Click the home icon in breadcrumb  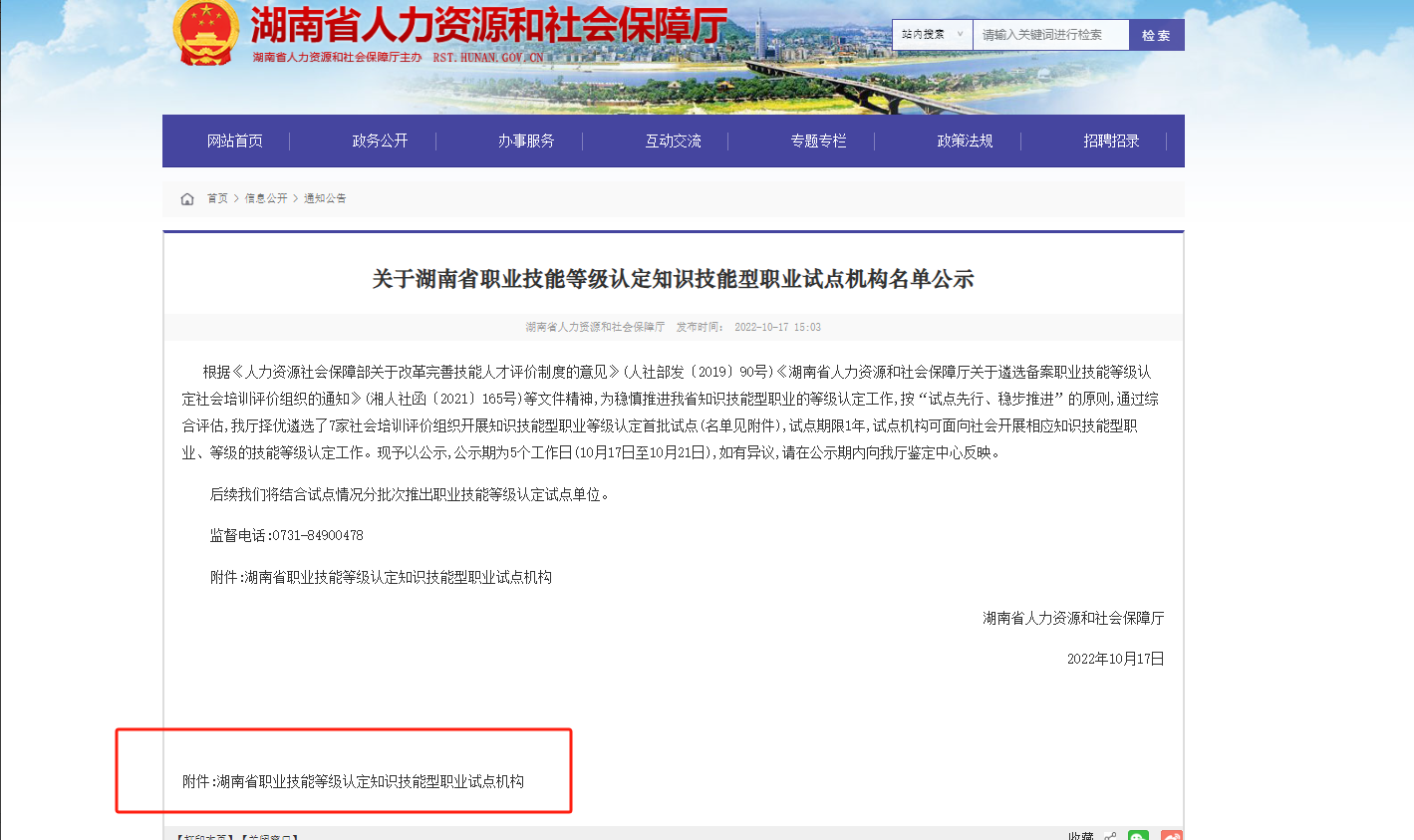tap(187, 199)
